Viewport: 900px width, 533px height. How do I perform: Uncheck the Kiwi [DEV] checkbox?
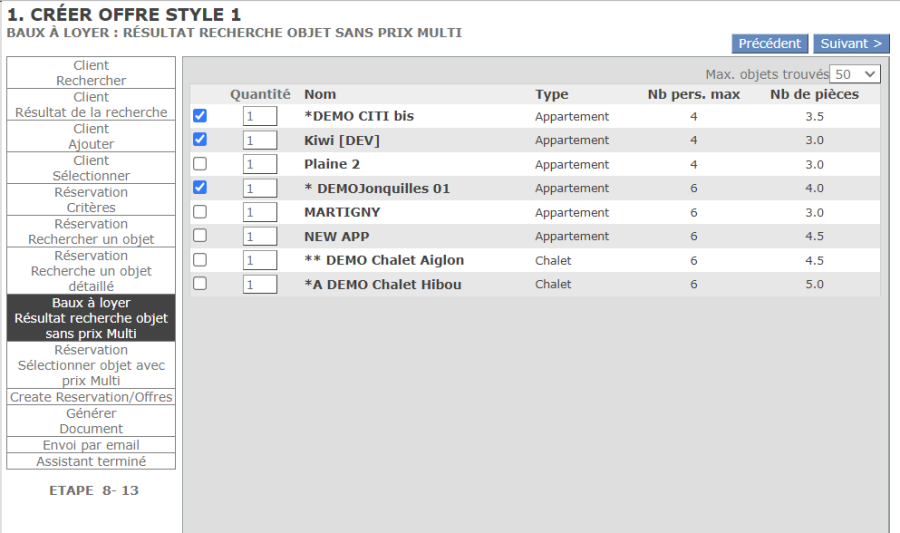(200, 140)
